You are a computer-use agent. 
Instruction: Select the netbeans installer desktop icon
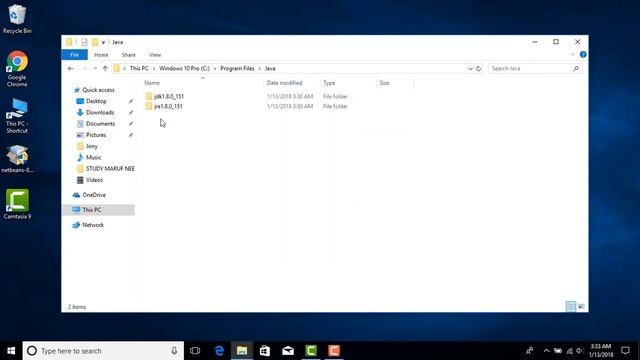click(17, 159)
